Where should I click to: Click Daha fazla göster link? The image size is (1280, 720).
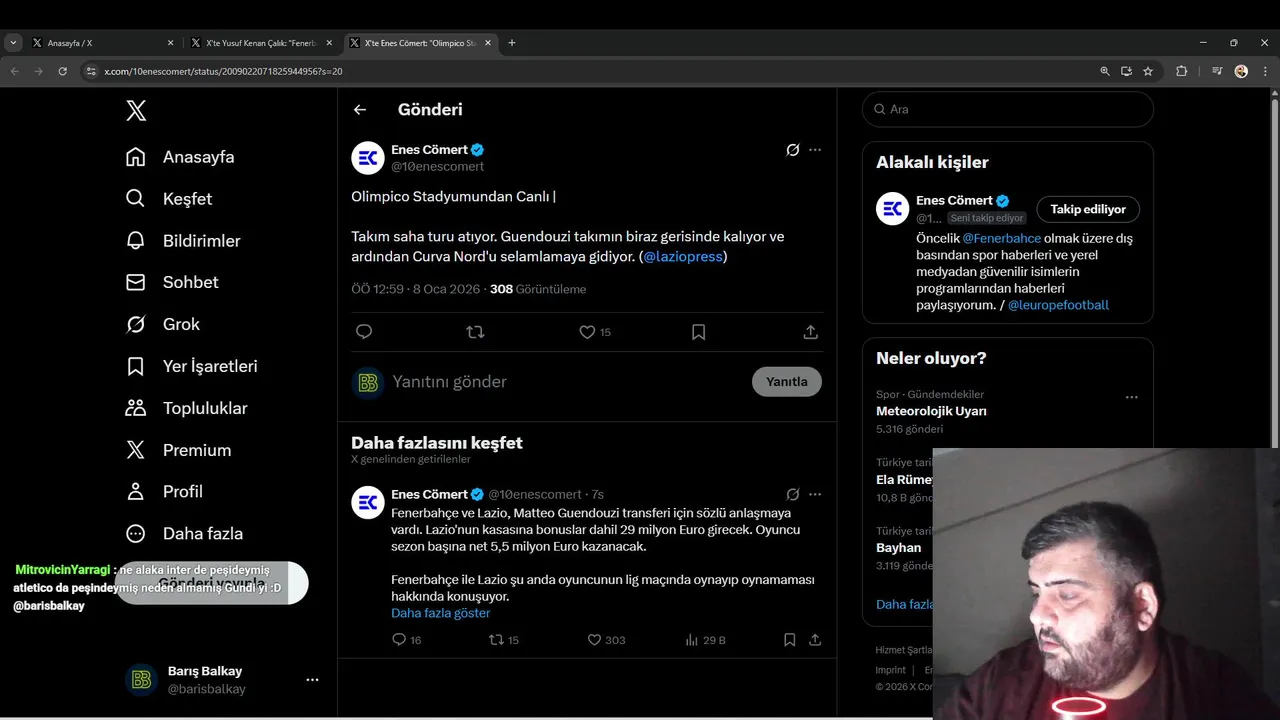pyautogui.click(x=441, y=613)
